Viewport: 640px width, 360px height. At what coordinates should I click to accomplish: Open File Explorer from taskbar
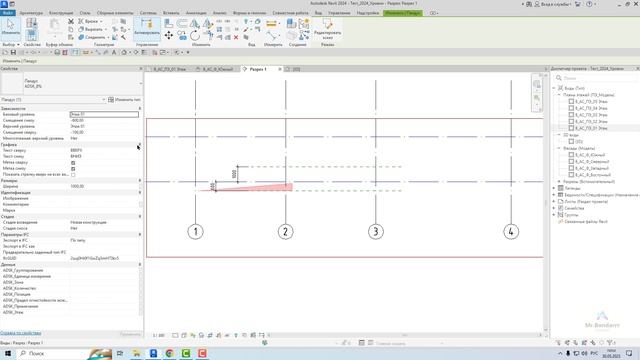[x=136, y=353]
